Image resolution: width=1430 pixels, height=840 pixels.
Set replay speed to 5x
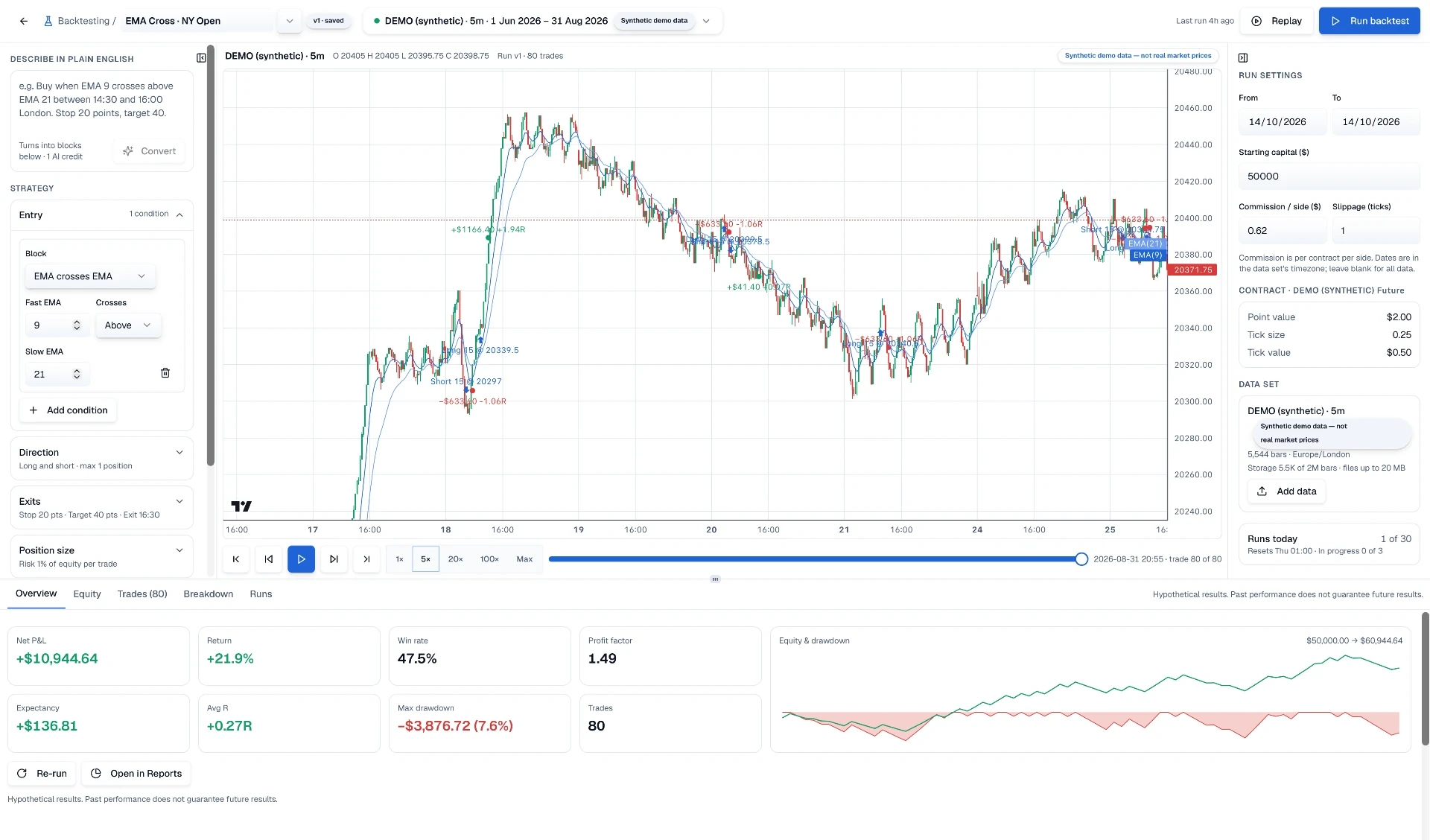pyautogui.click(x=426, y=559)
